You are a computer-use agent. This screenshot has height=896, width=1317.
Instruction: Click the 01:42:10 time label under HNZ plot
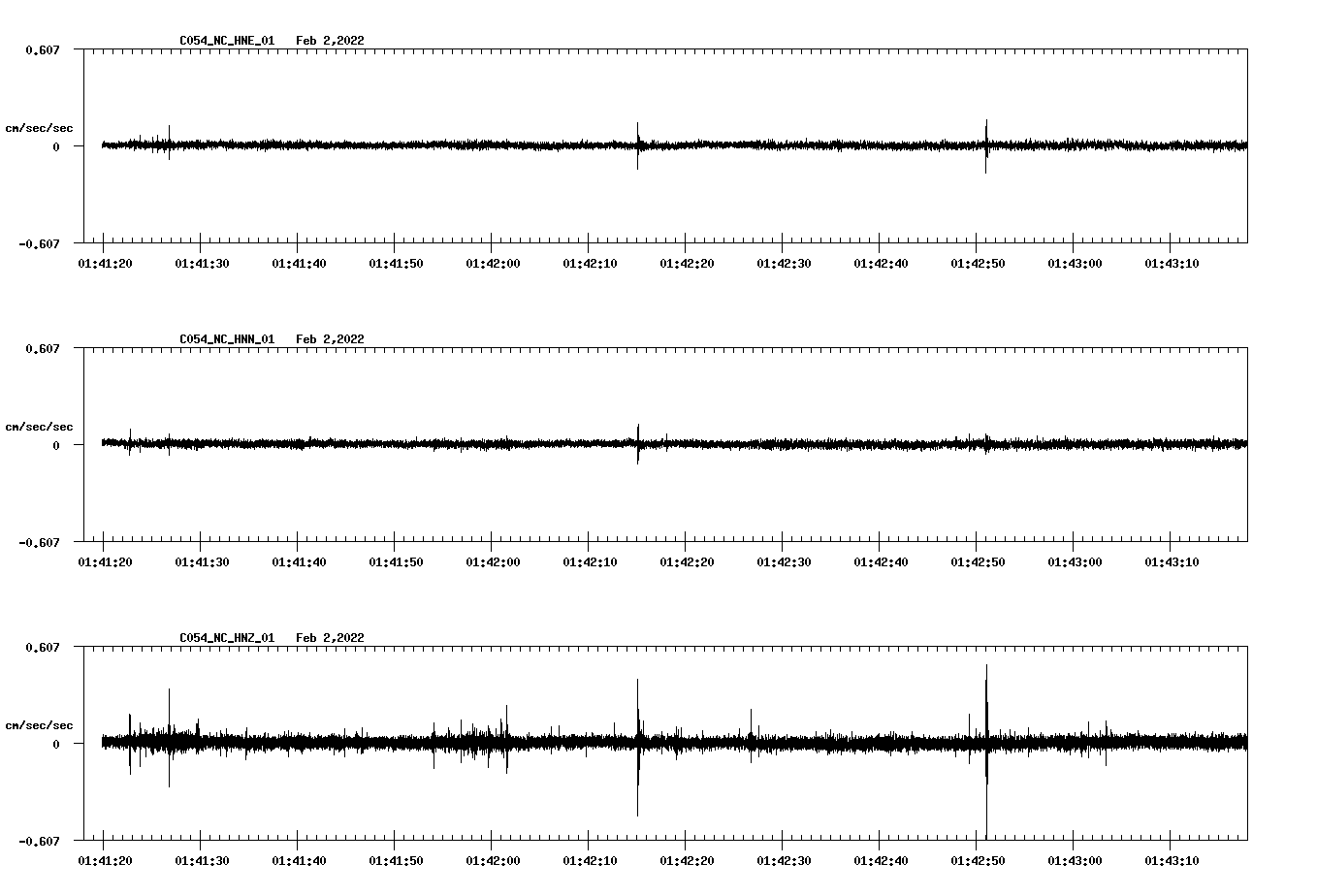pos(590,861)
